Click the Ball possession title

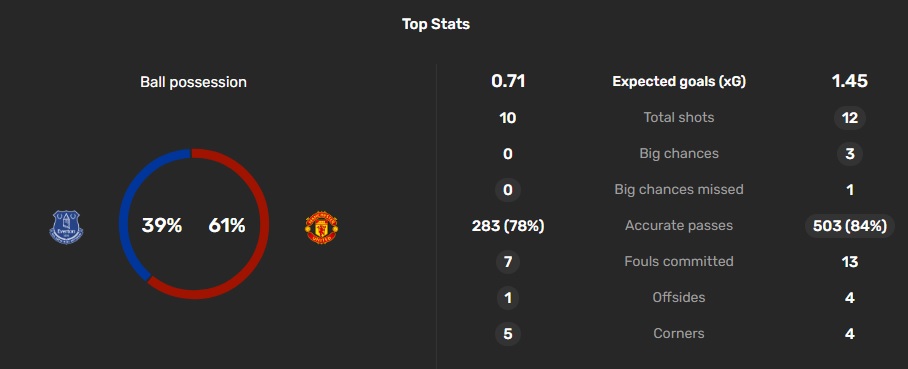tap(193, 82)
